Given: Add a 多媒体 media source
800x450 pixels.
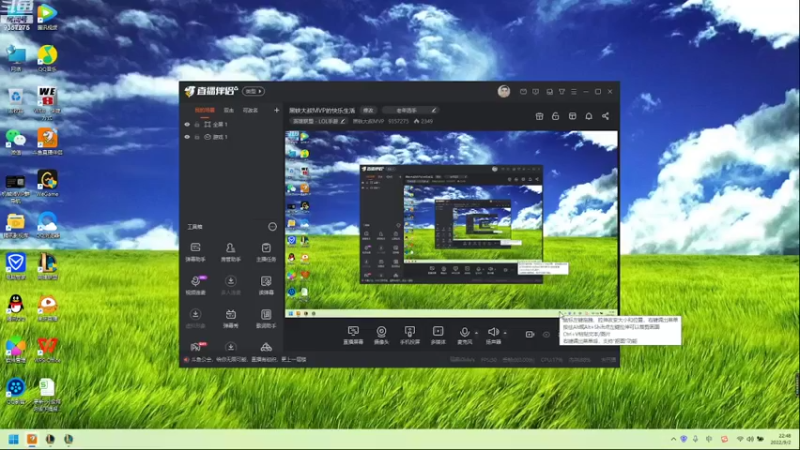Looking at the screenshot, I should [x=438, y=335].
